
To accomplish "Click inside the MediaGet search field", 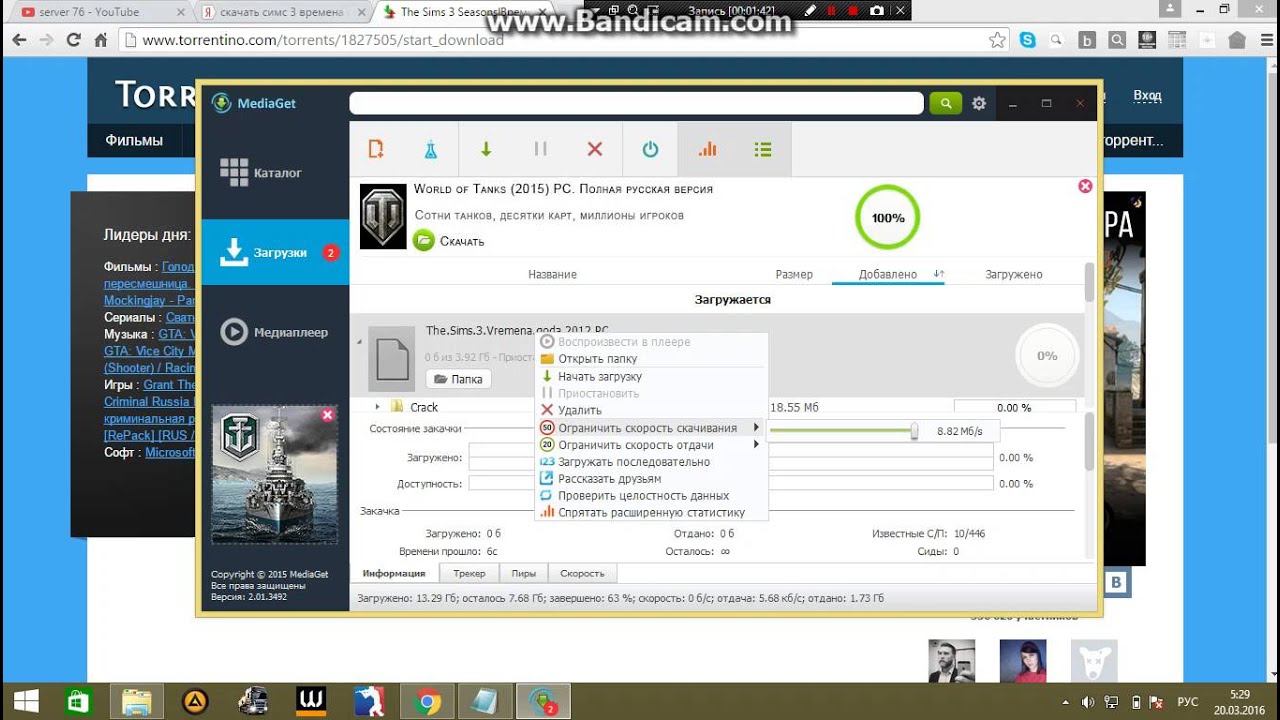I will coord(636,103).
